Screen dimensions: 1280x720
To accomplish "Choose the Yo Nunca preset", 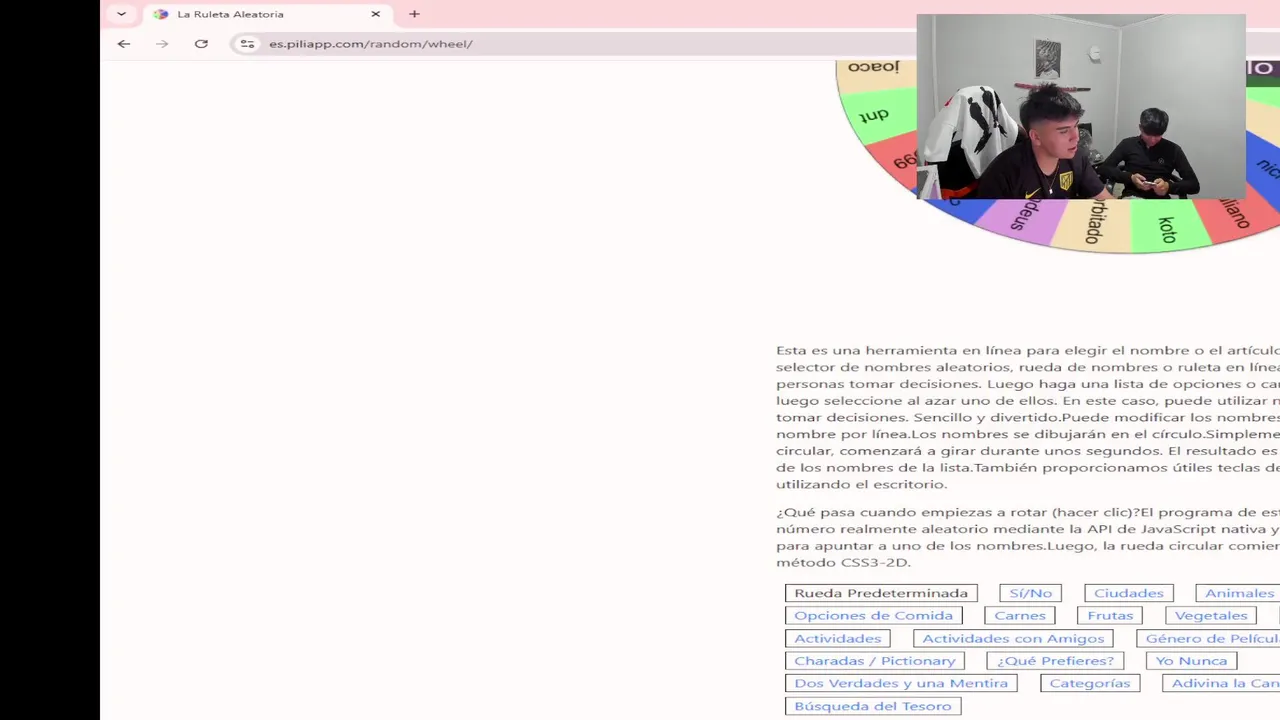I will (1191, 661).
